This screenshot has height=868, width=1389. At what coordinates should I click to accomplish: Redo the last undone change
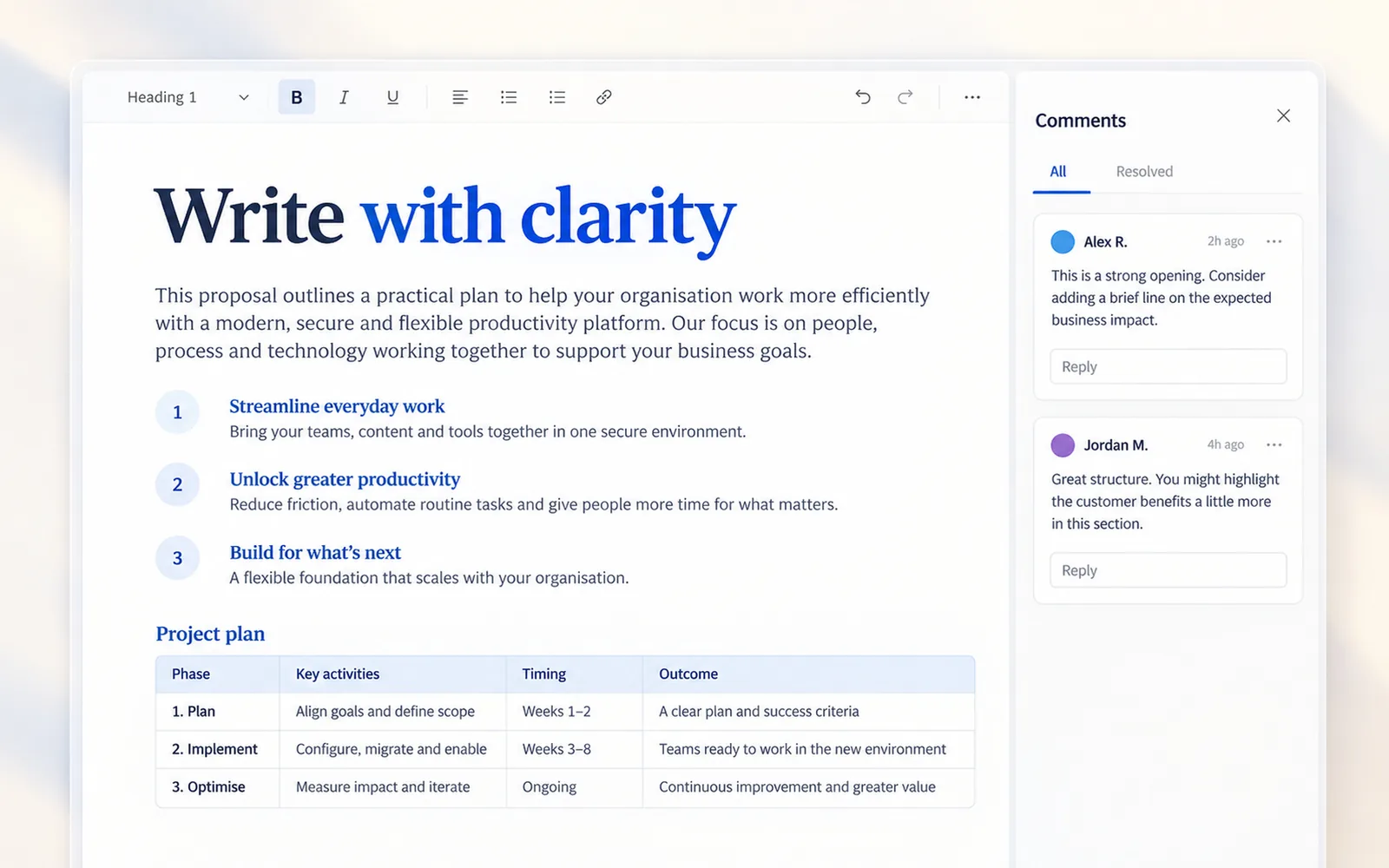905,97
